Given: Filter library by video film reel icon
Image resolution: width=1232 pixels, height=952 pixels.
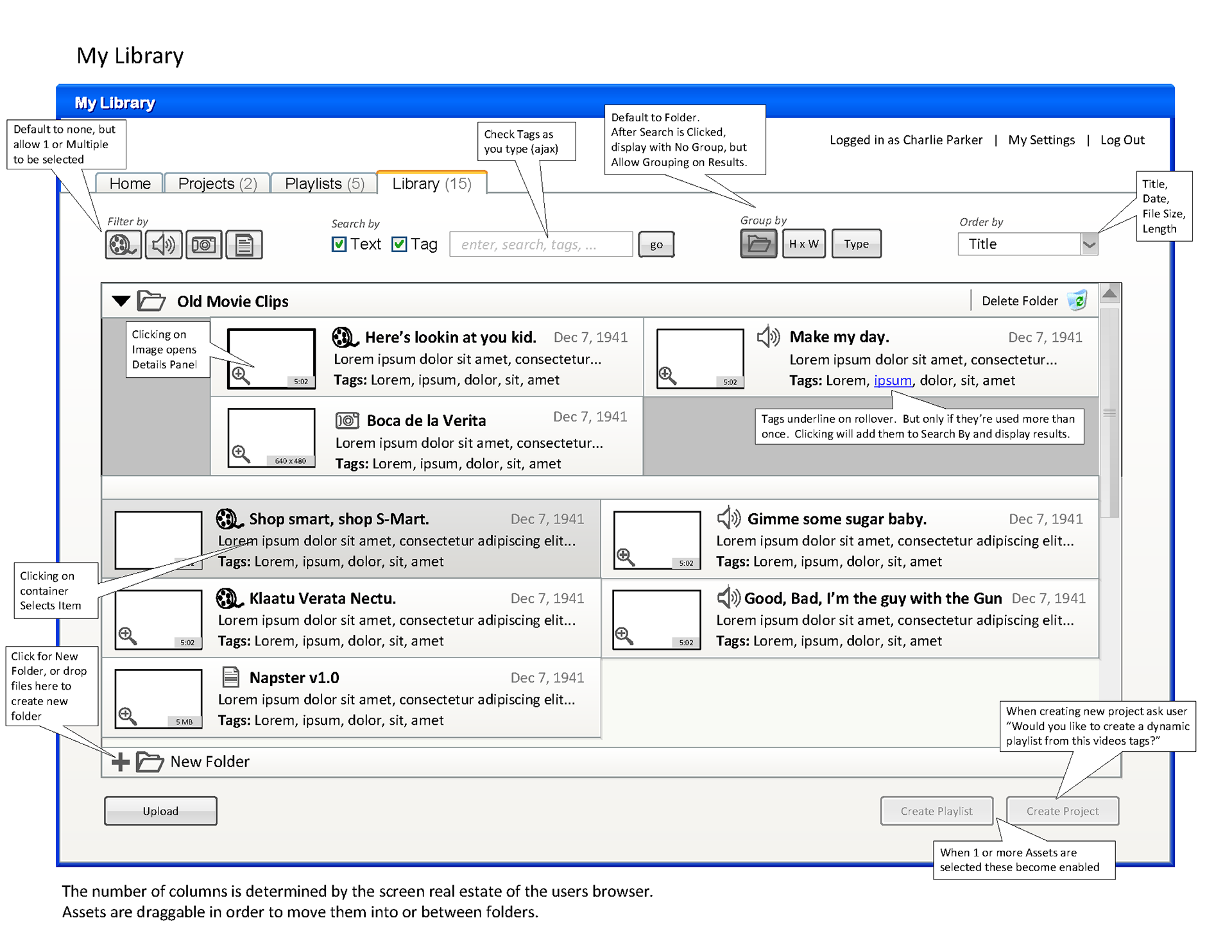Looking at the screenshot, I should tap(123, 244).
